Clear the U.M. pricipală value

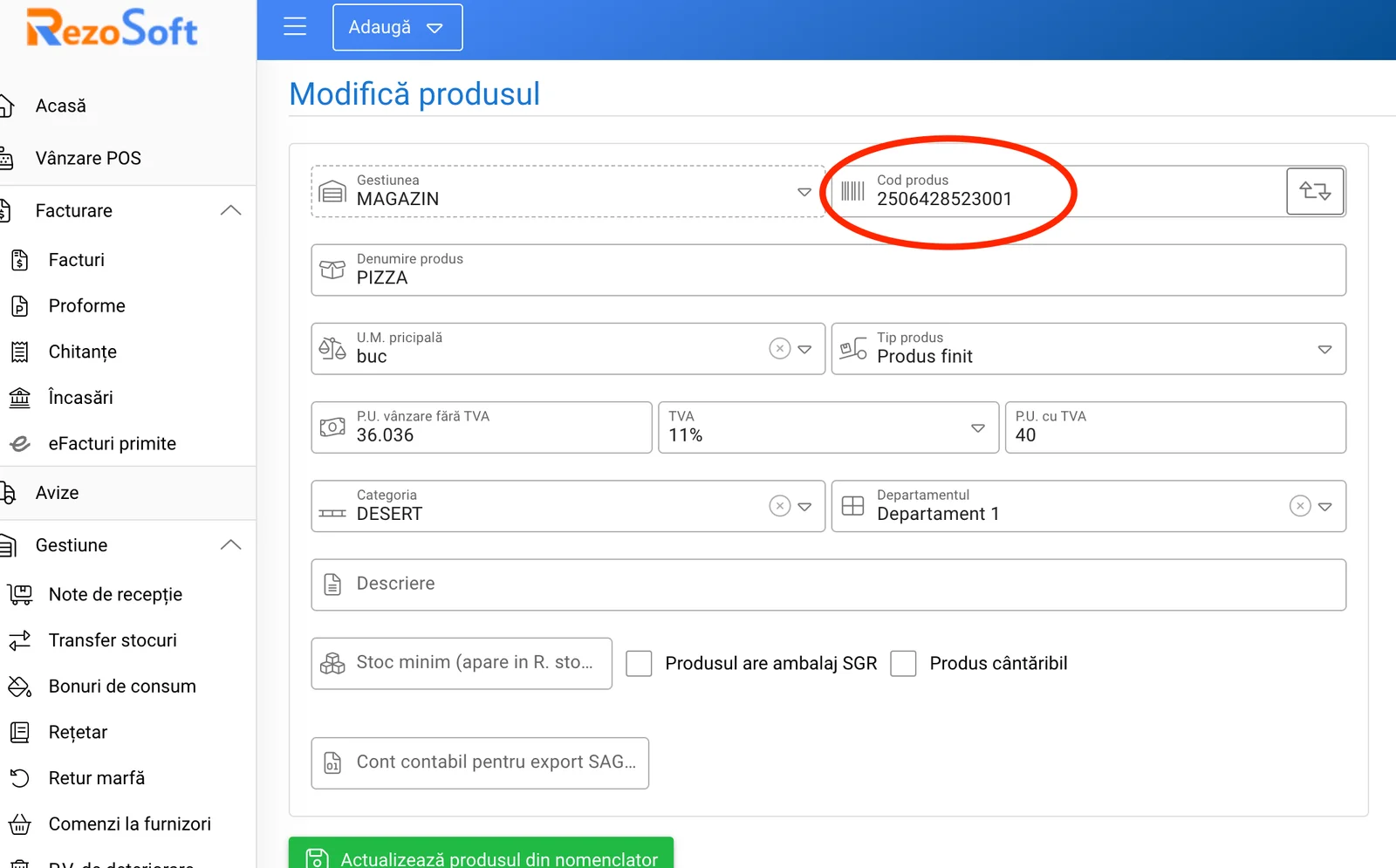tap(779, 349)
